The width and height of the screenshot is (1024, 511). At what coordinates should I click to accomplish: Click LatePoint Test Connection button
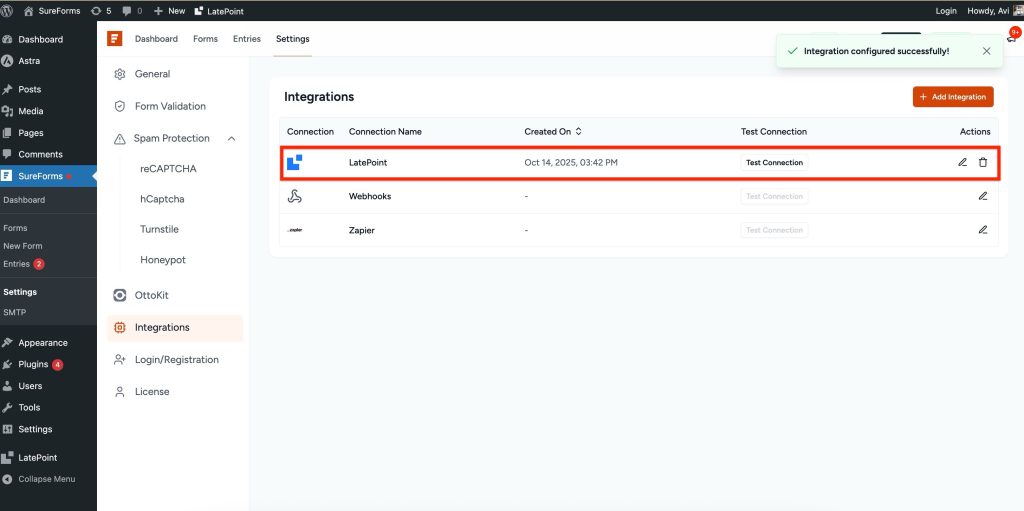[774, 163]
